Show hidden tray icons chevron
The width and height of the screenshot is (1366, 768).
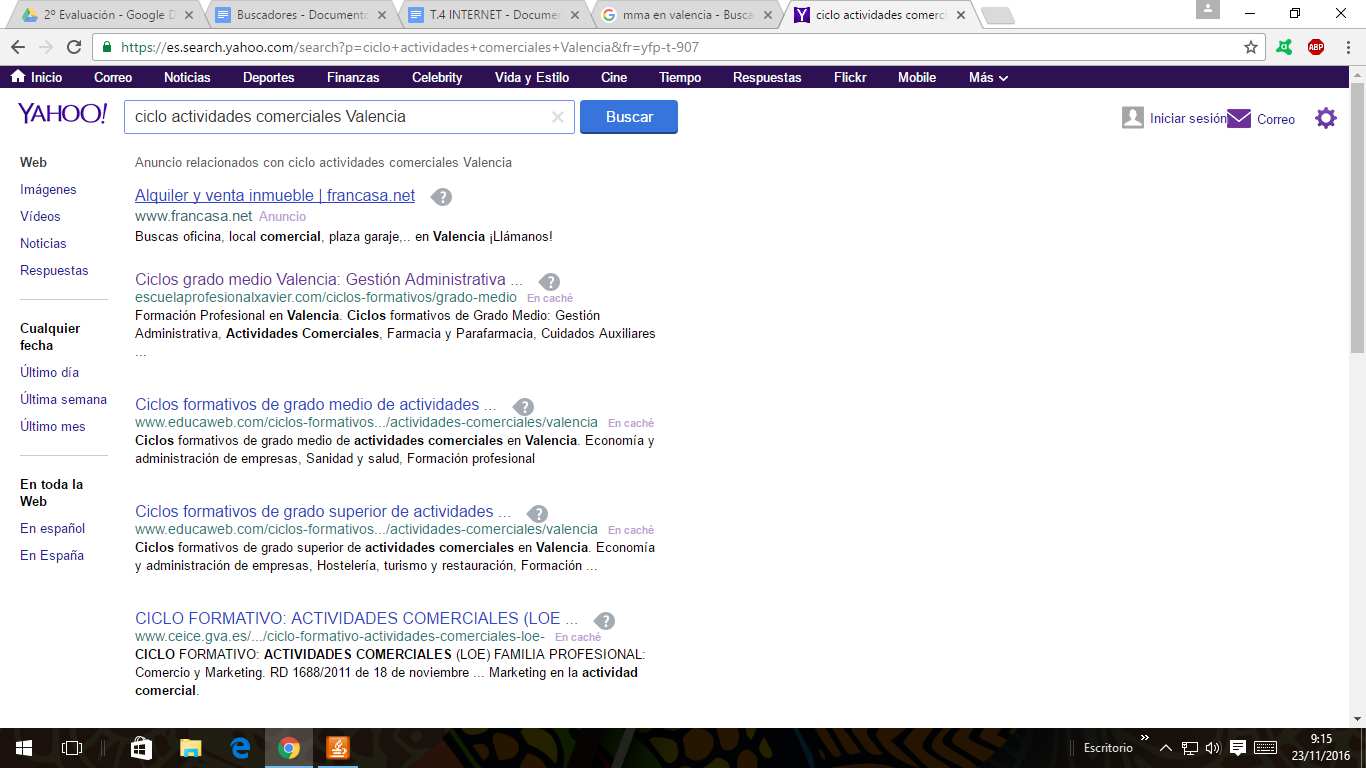tap(1166, 748)
